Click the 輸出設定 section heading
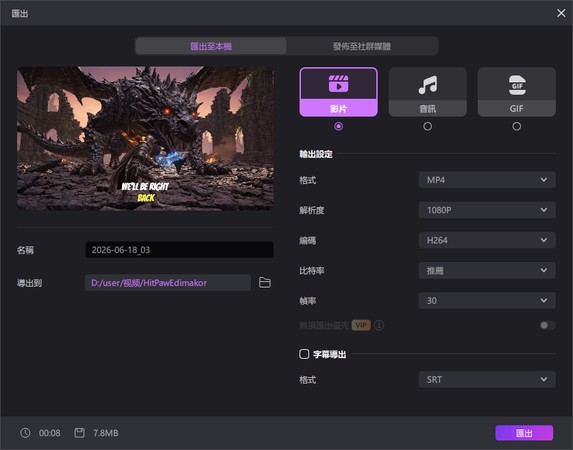The width and height of the screenshot is (573, 450). 316,154
